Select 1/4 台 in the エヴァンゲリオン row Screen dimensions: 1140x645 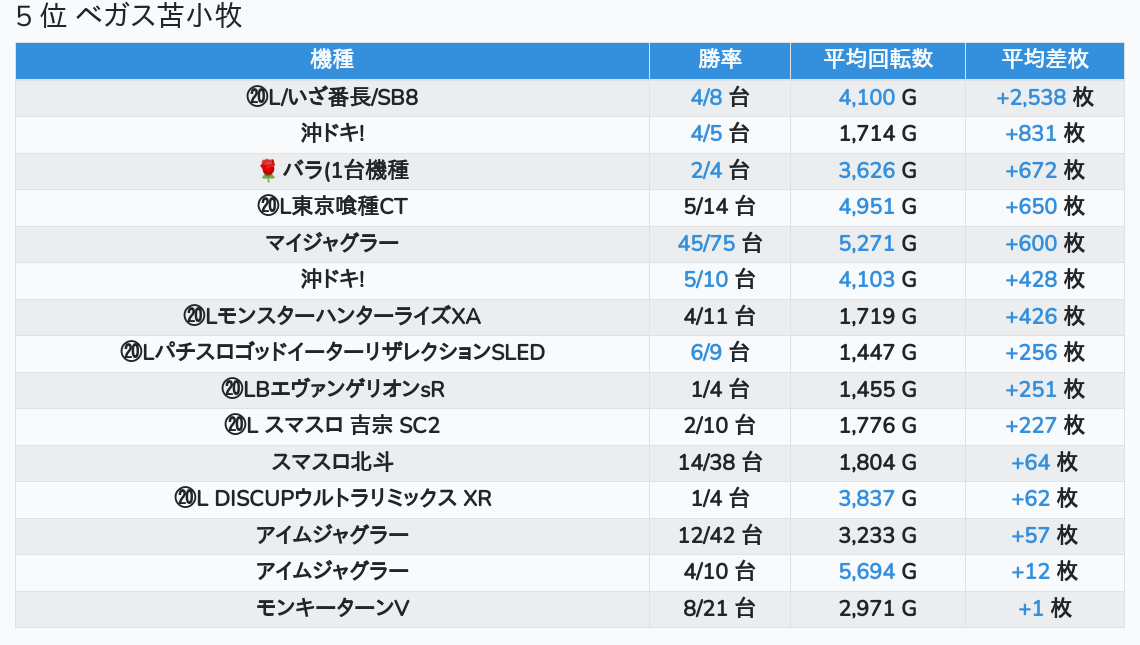[x=720, y=389]
